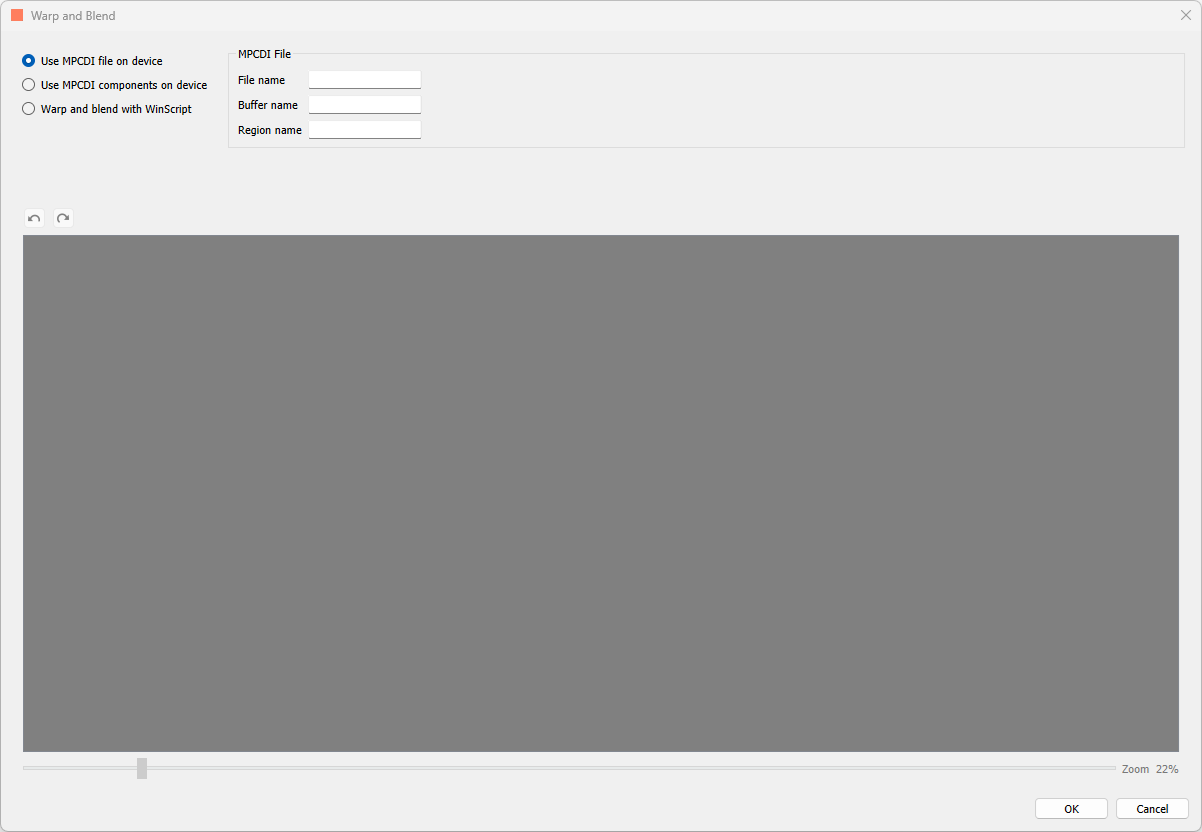
Task: Enable Warp and blend with WinScript
Action: (x=29, y=109)
